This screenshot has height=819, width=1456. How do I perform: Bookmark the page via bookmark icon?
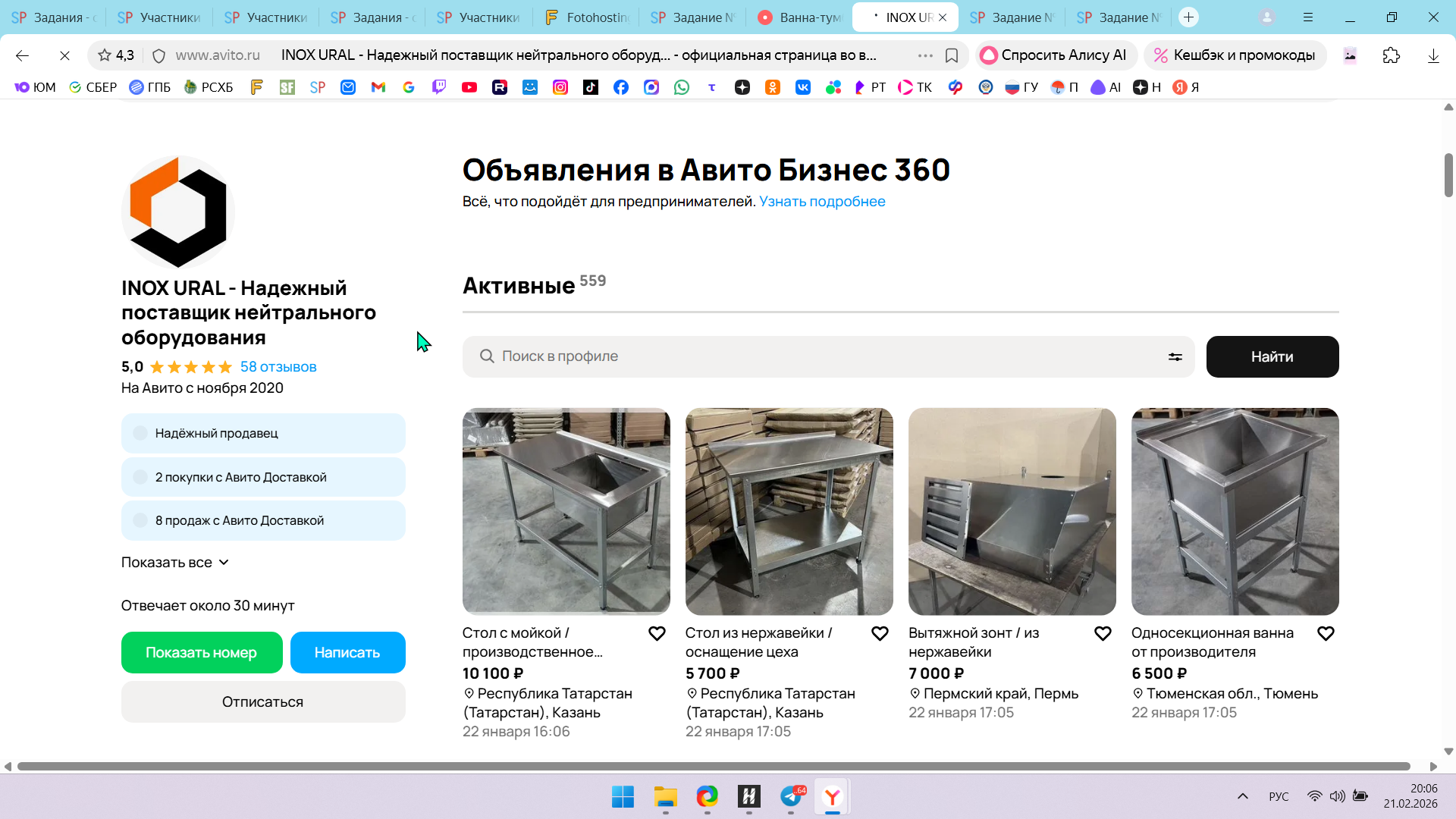pyautogui.click(x=952, y=55)
